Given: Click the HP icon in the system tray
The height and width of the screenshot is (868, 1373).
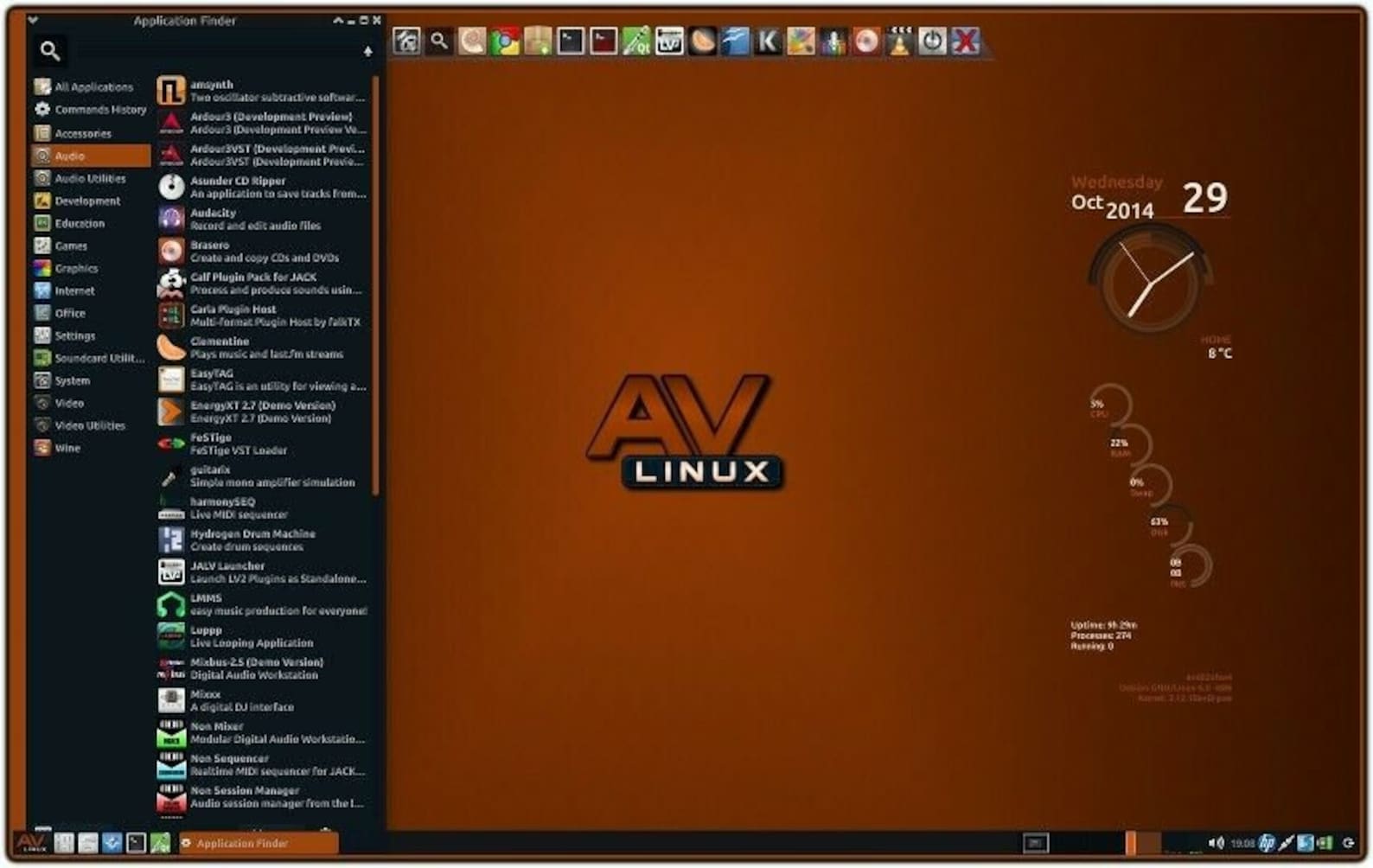Looking at the screenshot, I should [1267, 842].
